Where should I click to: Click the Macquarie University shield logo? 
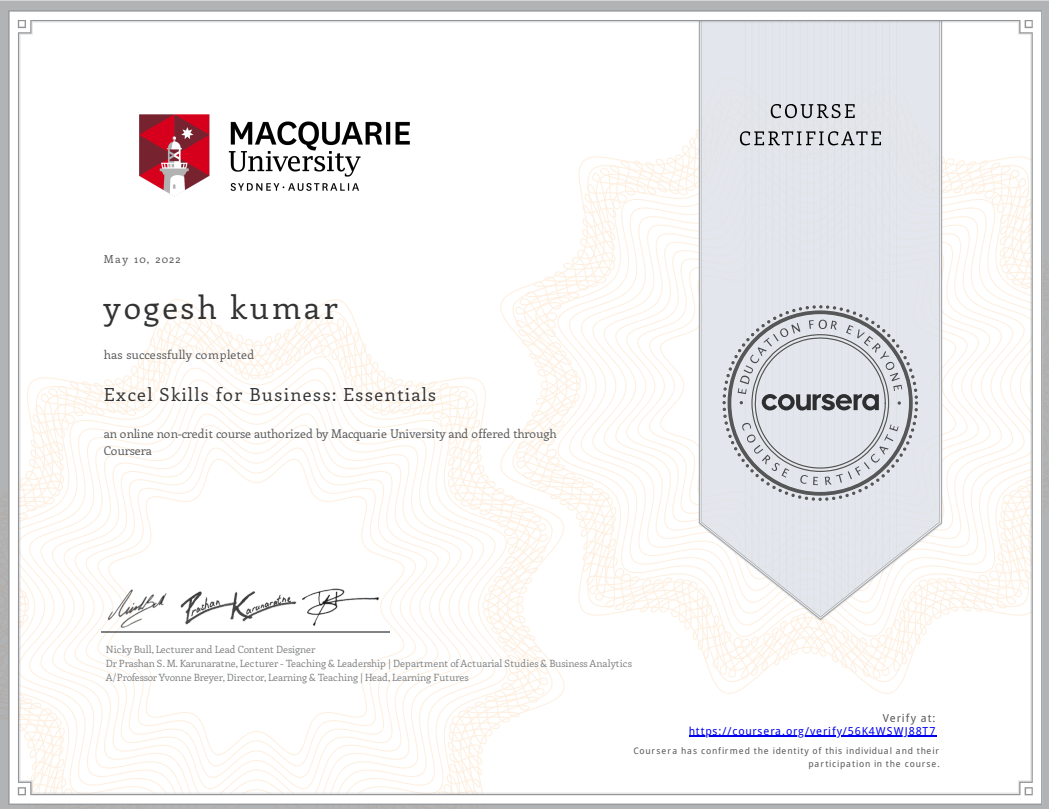(176, 152)
